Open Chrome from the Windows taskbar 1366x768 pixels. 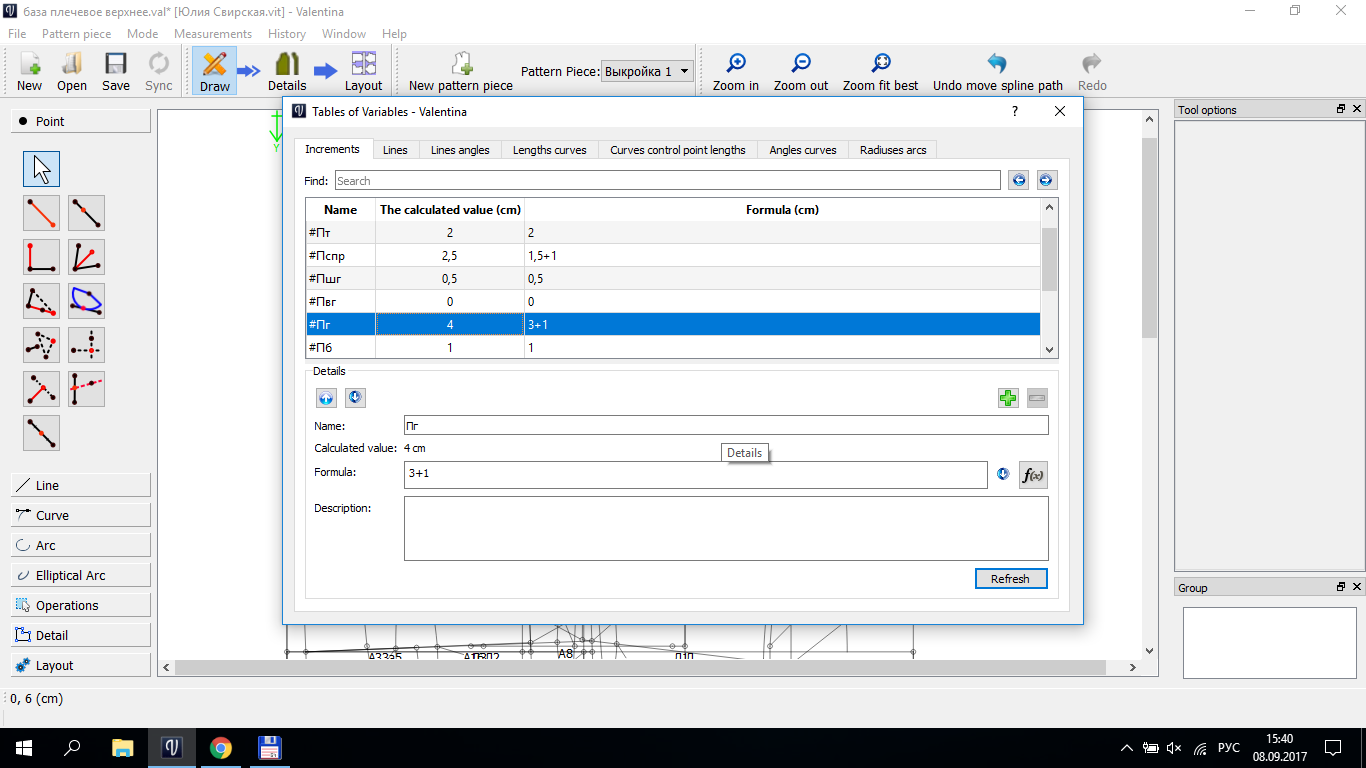point(221,748)
